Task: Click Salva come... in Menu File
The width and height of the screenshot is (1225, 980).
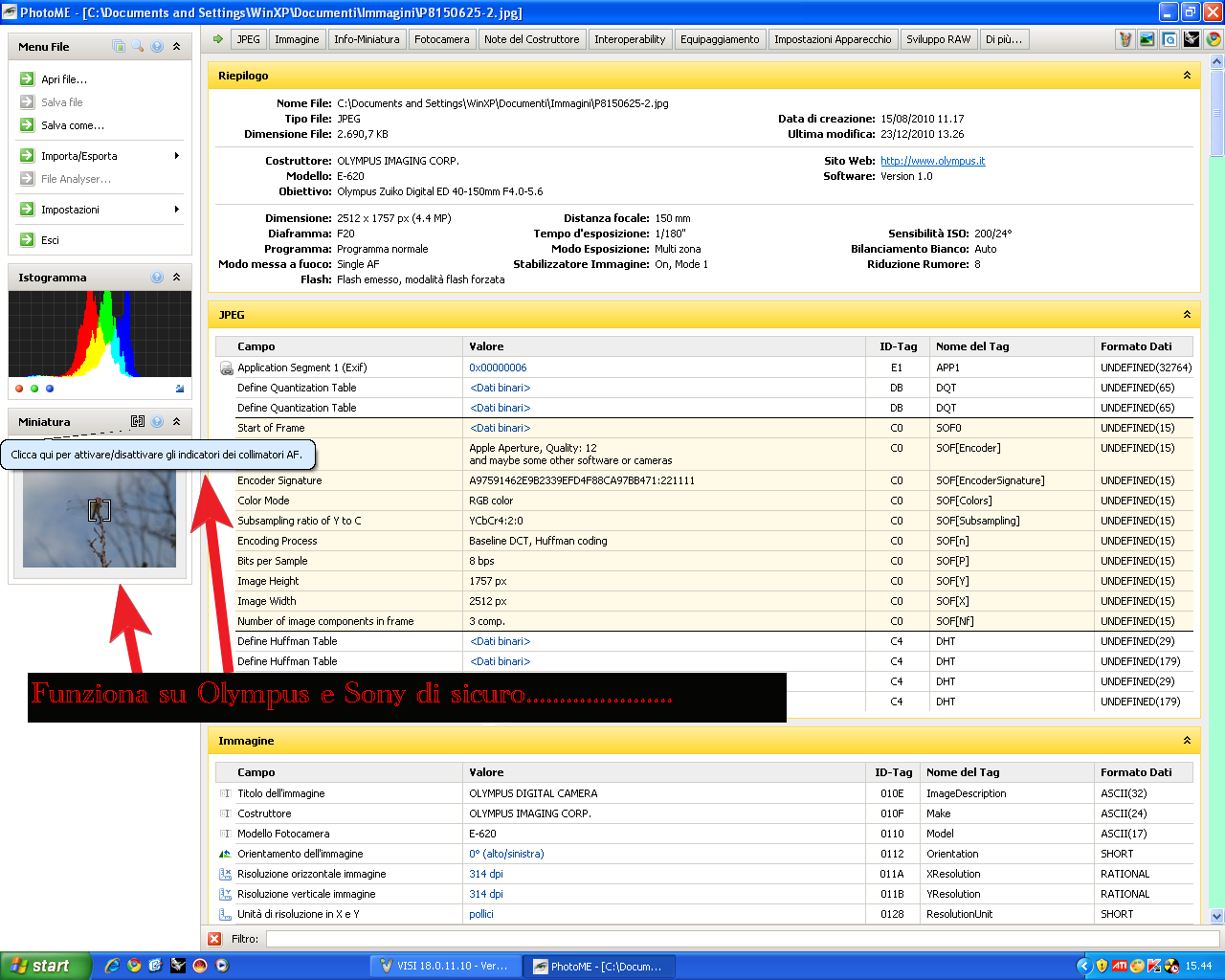Action: [x=73, y=125]
